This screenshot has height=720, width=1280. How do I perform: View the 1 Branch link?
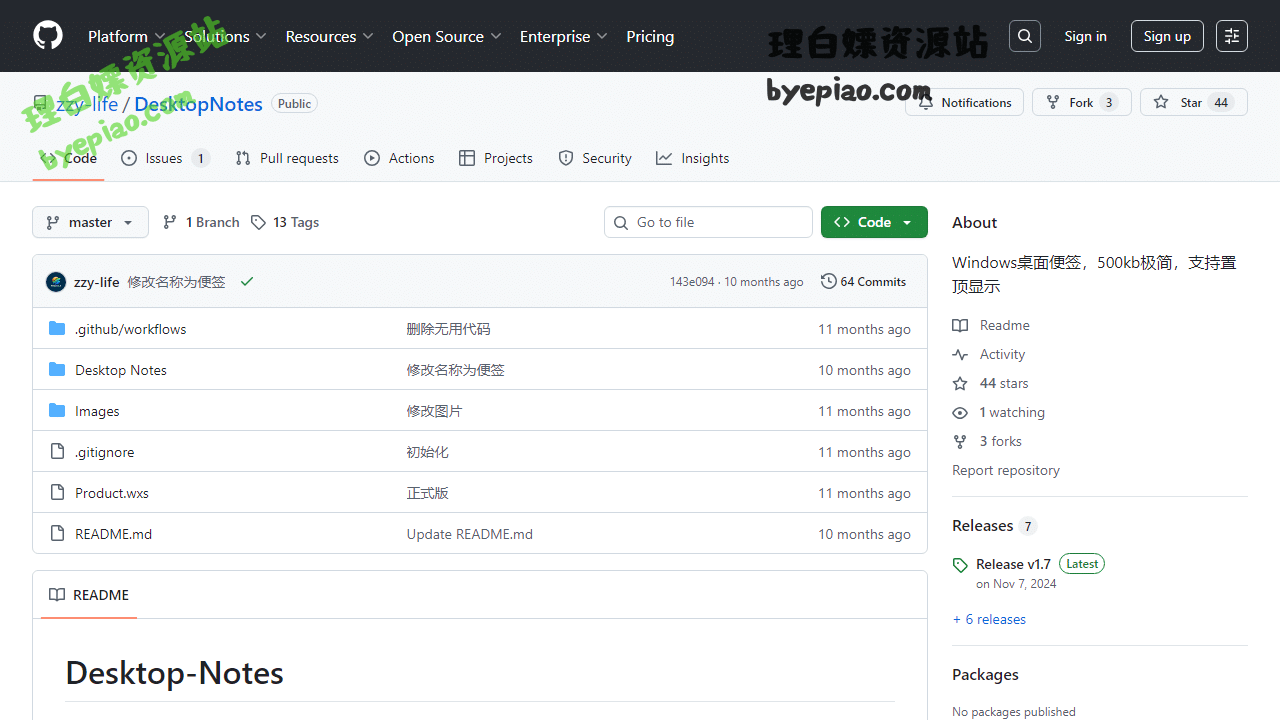click(x=201, y=222)
